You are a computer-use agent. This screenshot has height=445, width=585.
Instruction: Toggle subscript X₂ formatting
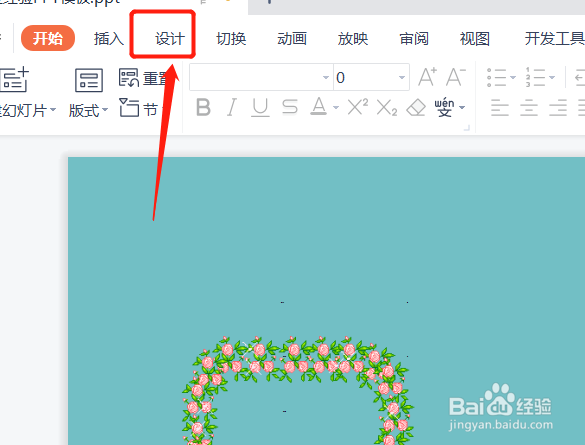pos(387,108)
